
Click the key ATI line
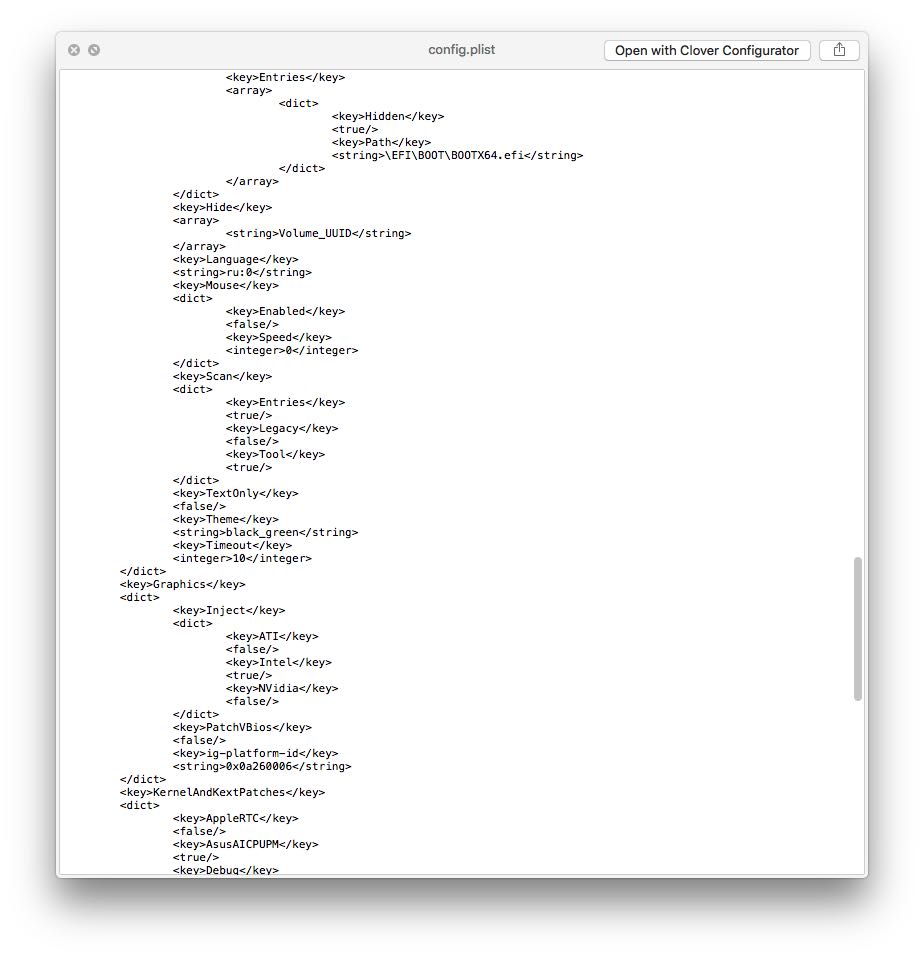(272, 636)
